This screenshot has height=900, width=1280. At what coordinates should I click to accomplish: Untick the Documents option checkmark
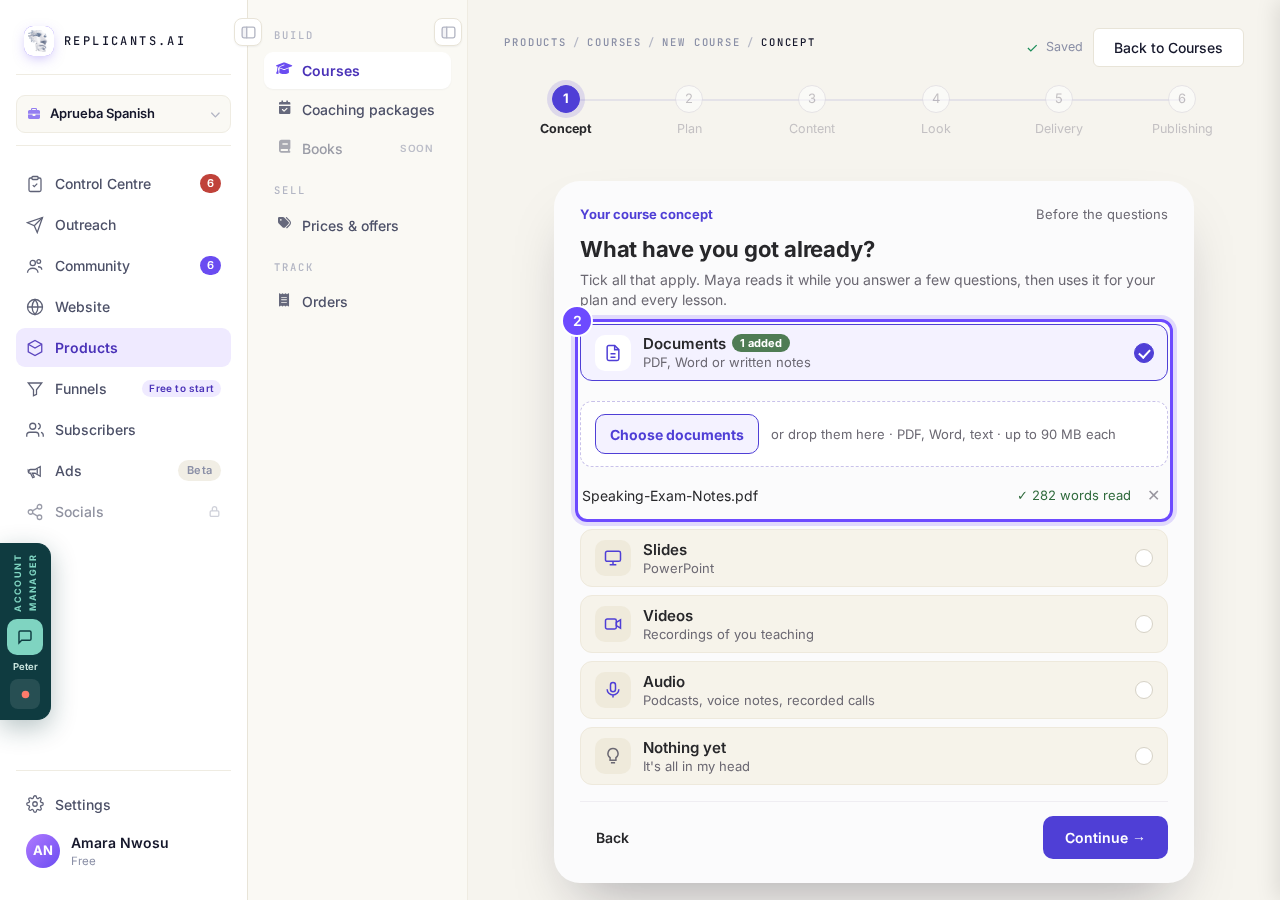click(1144, 353)
